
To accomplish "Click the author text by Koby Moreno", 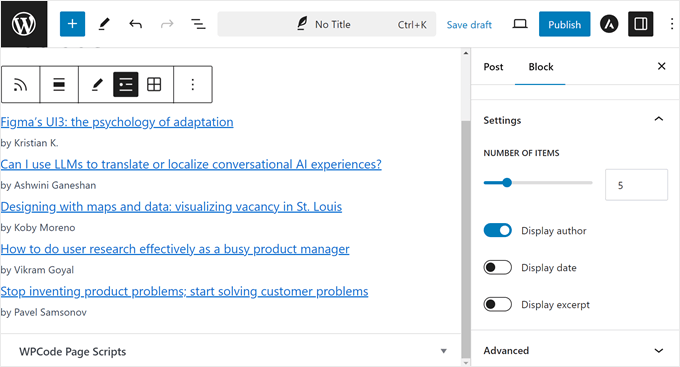I will coord(38,227).
